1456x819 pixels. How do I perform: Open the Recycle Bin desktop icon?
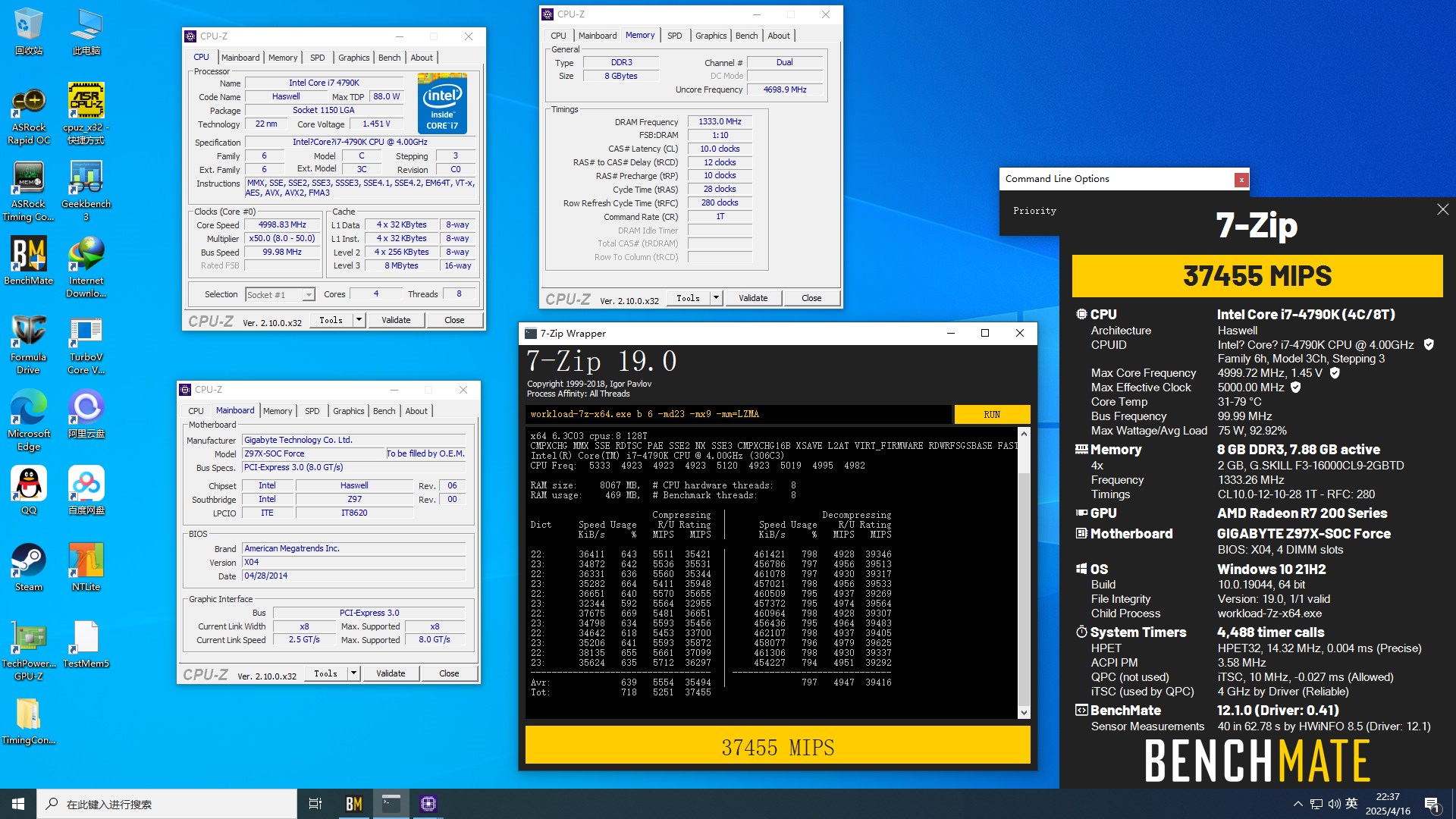click(x=29, y=32)
